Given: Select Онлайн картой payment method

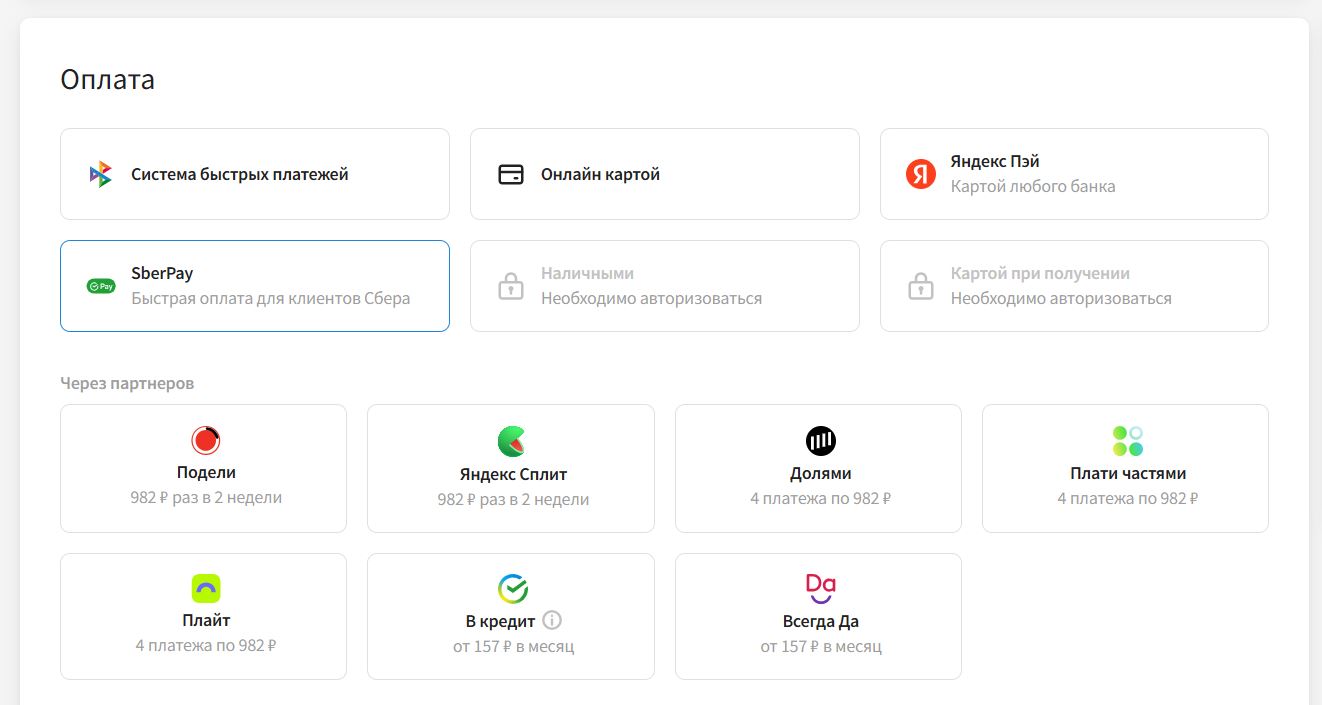Looking at the screenshot, I should [x=665, y=174].
